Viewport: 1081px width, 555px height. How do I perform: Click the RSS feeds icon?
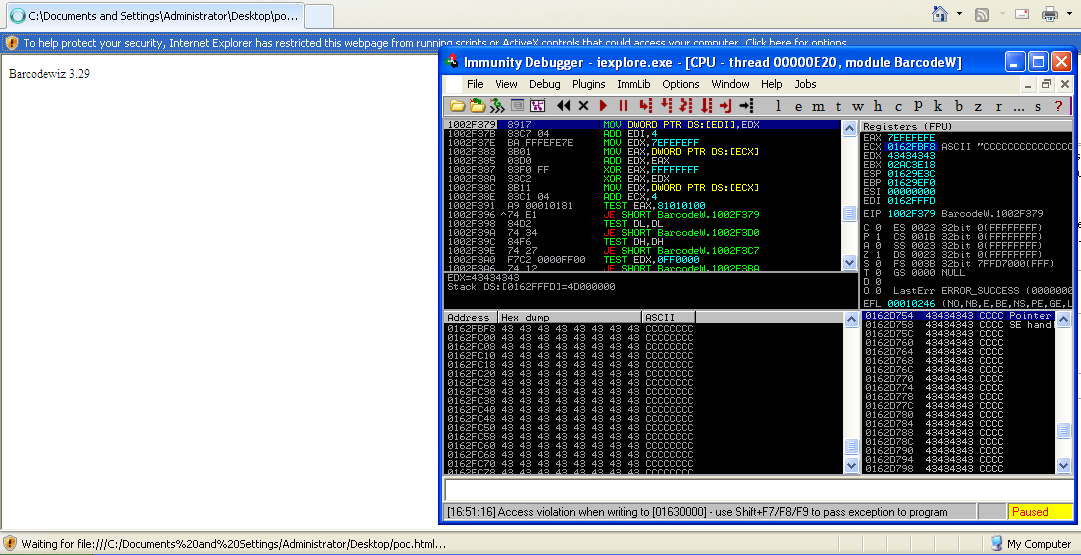click(x=982, y=14)
